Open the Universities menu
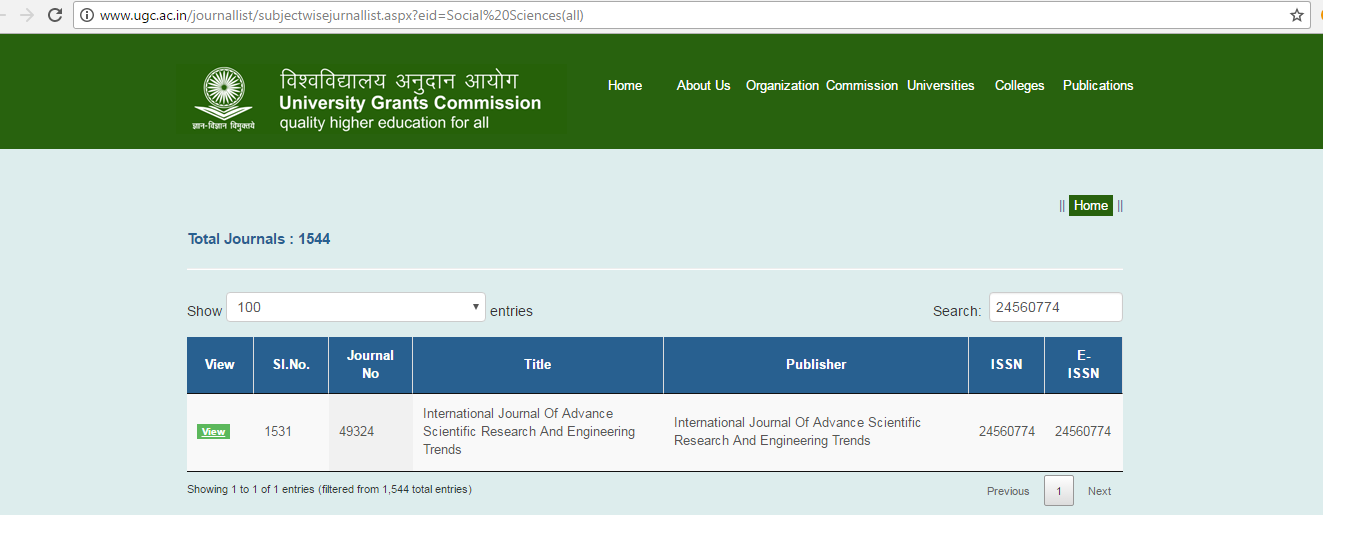Screen dimensions: 1352x553 941,85
